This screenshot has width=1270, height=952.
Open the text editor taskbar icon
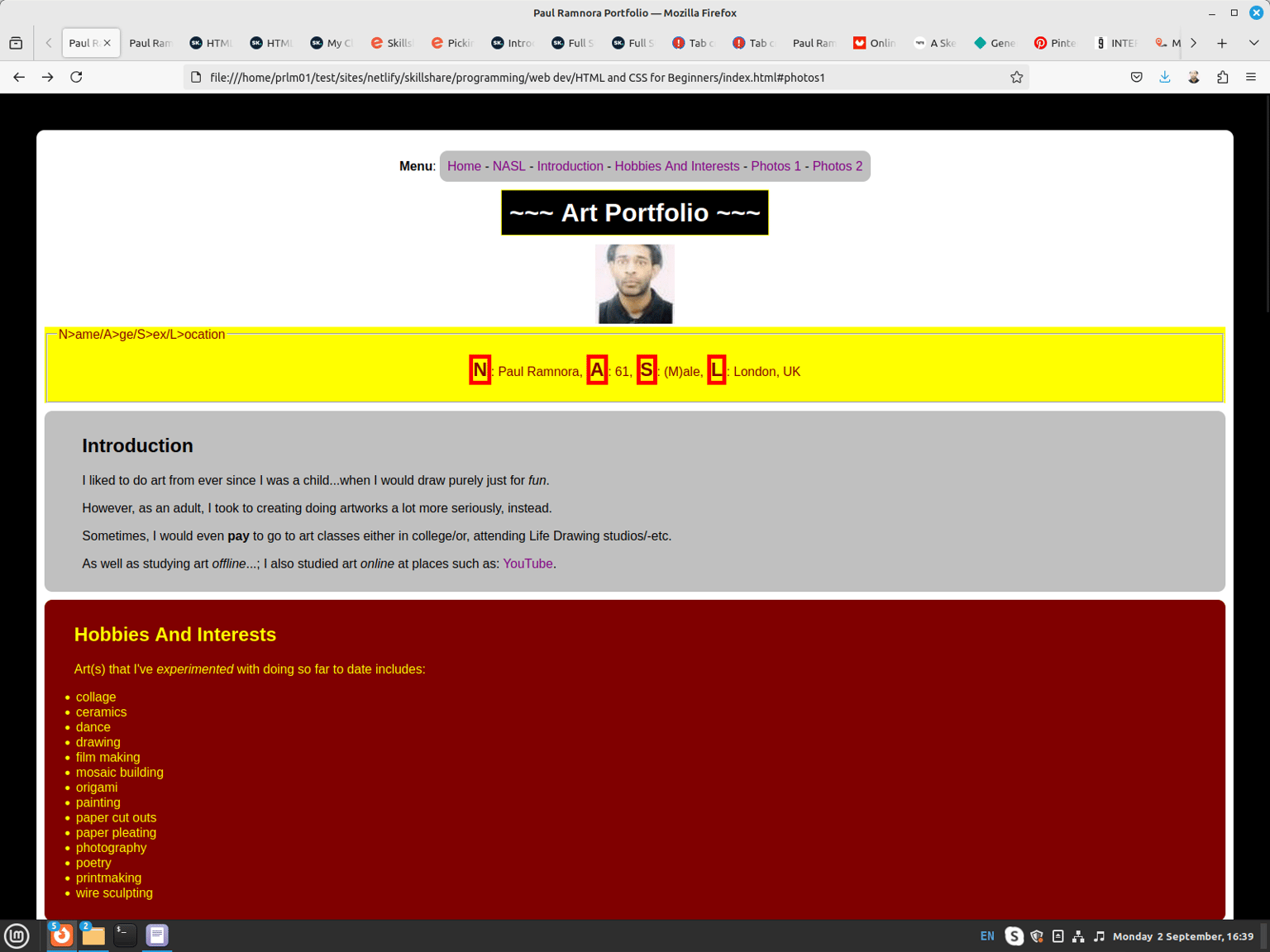coord(157,935)
